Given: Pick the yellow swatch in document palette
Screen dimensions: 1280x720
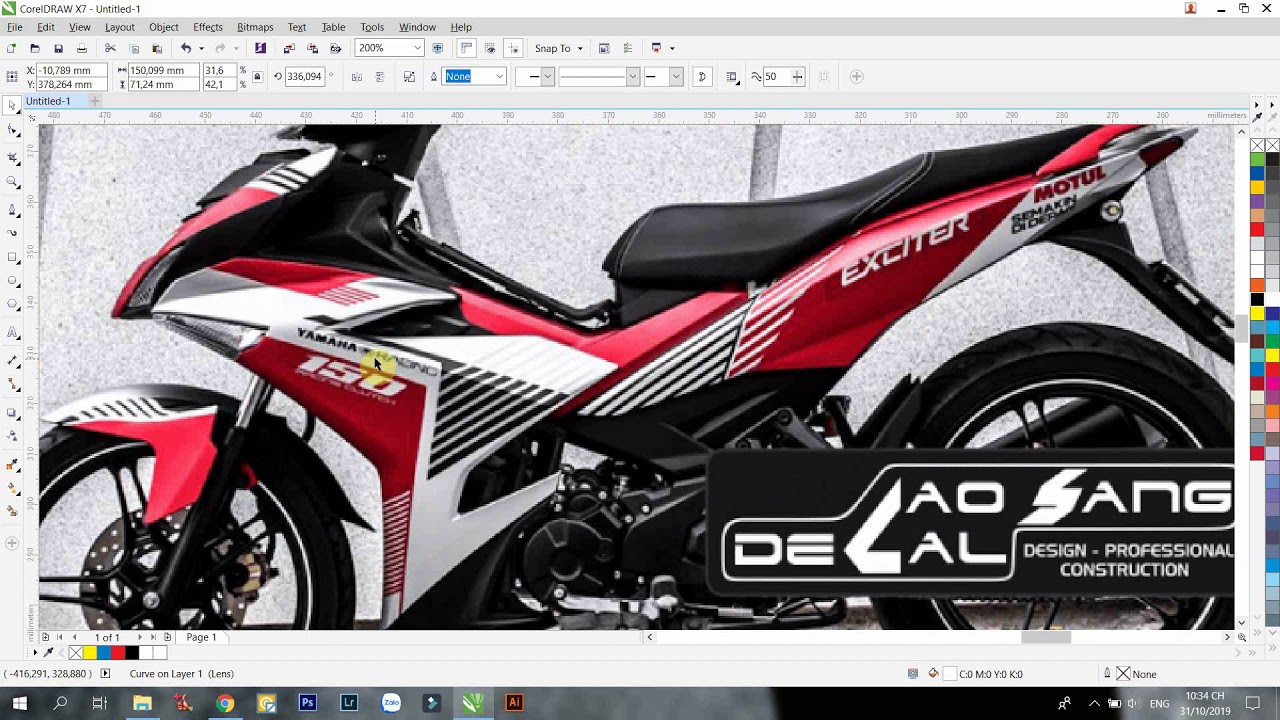Looking at the screenshot, I should (x=90, y=653).
